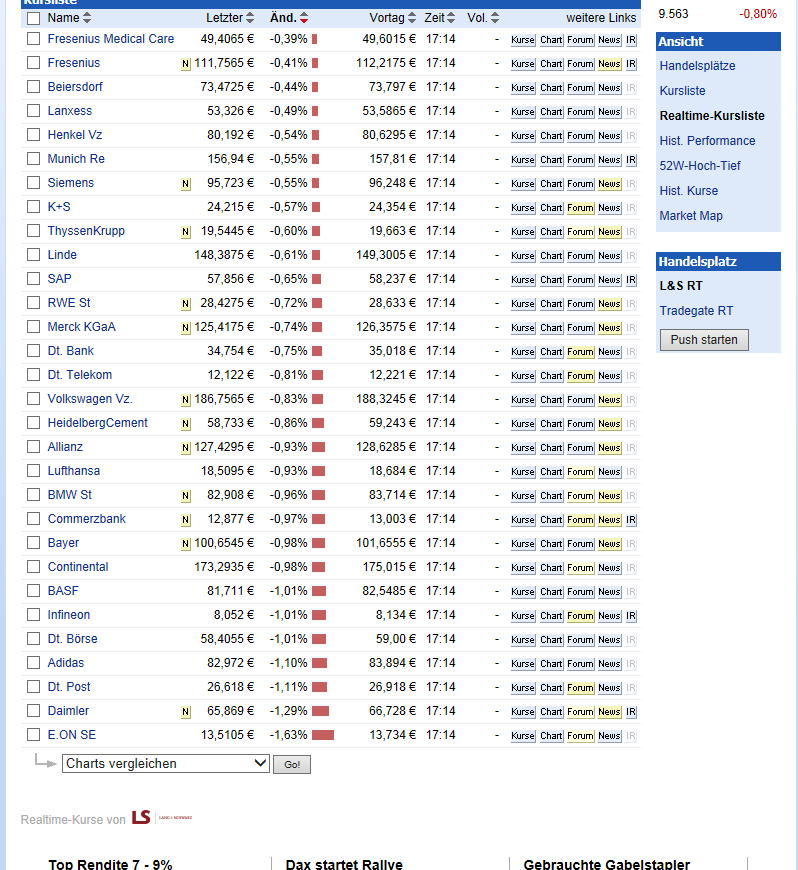Open the IR icon for Fresenius Medical Care
This screenshot has width=798, height=870.
(x=631, y=40)
